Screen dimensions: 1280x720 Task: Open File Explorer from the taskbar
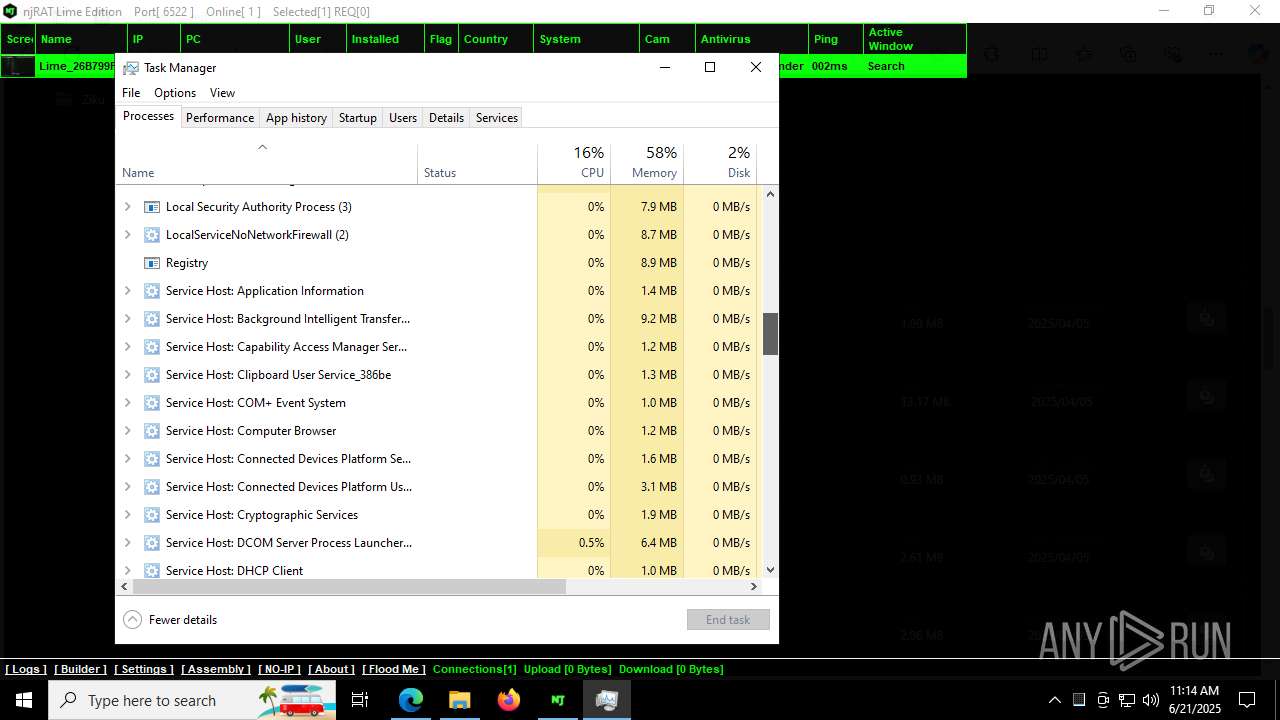click(459, 700)
